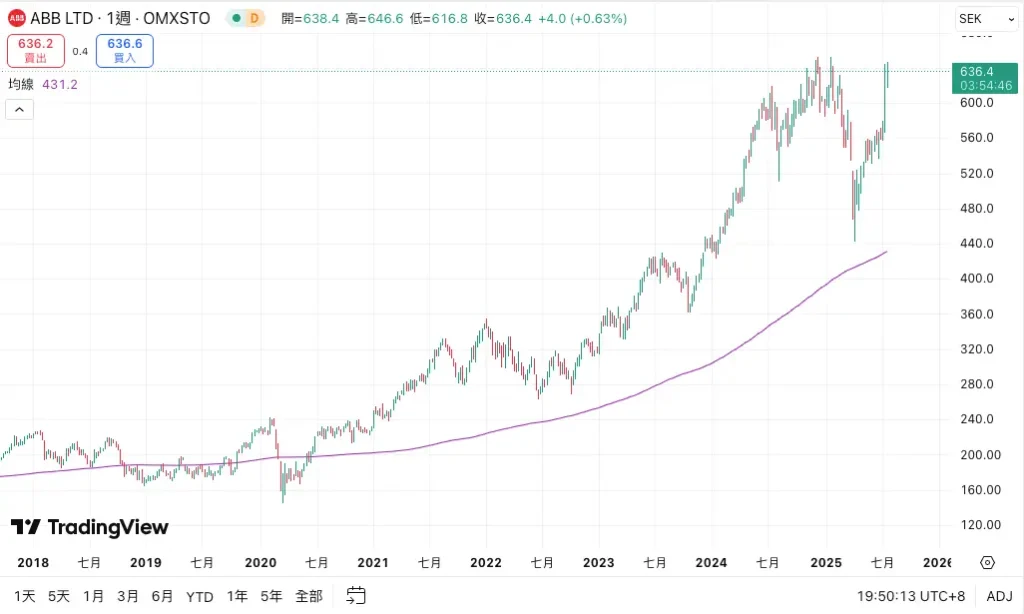The width and height of the screenshot is (1024, 614).
Task: Click the 636.6 買入 buy button
Action: click(125, 51)
